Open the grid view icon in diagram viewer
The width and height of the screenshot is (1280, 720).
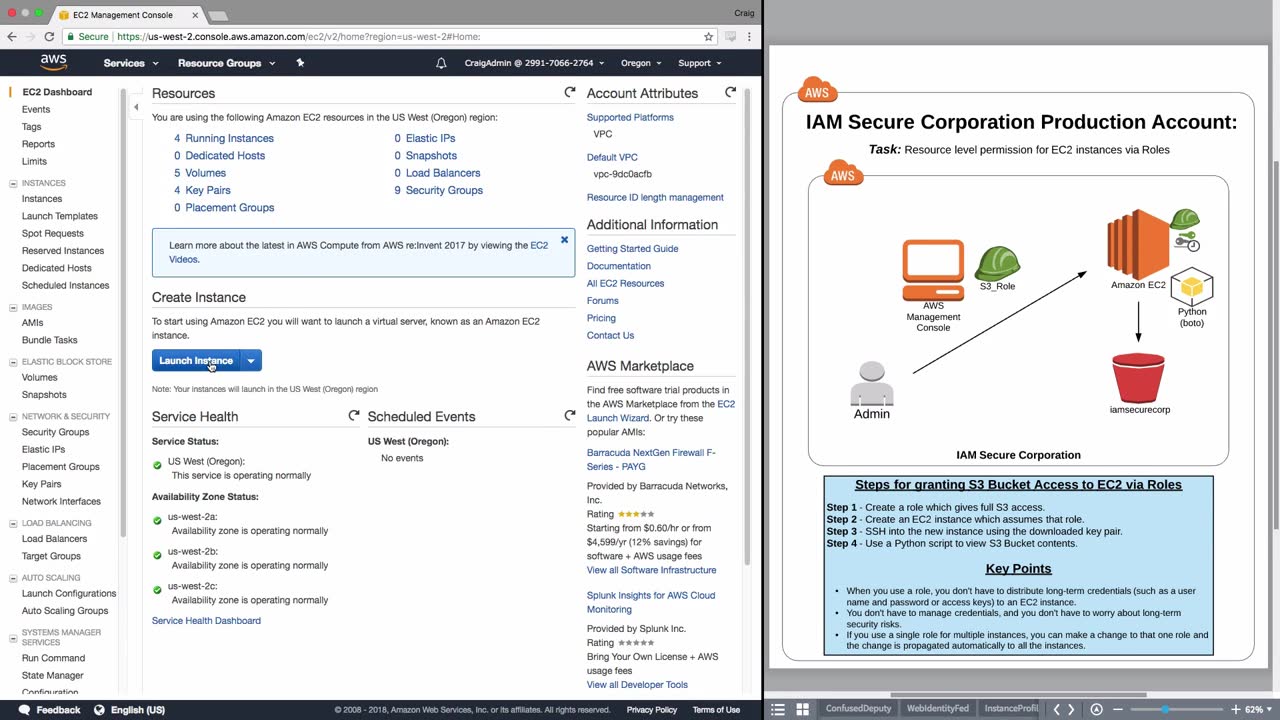click(x=802, y=709)
